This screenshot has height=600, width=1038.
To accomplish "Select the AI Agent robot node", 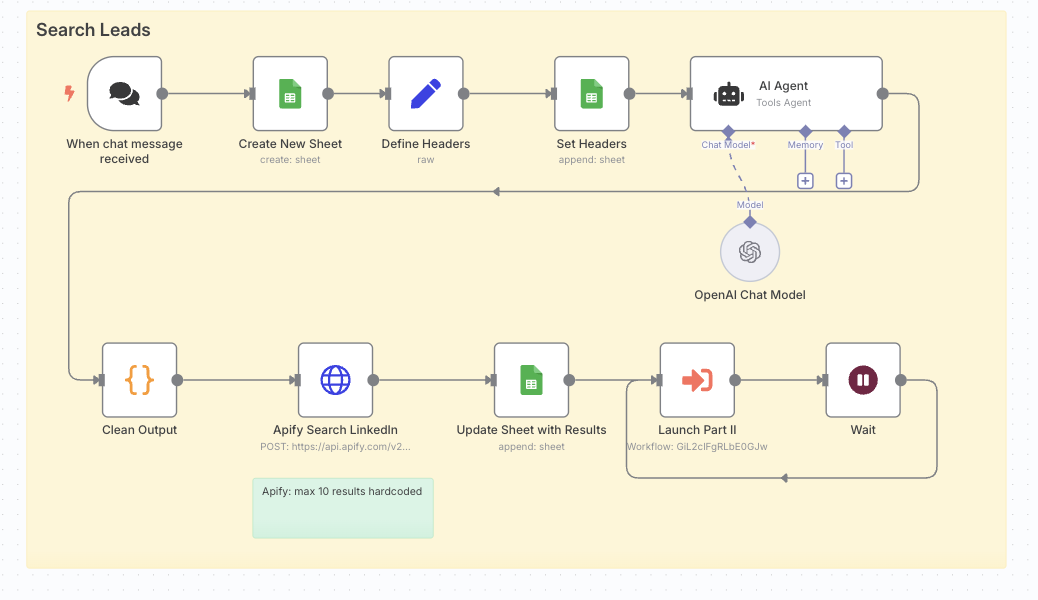I will pos(786,94).
